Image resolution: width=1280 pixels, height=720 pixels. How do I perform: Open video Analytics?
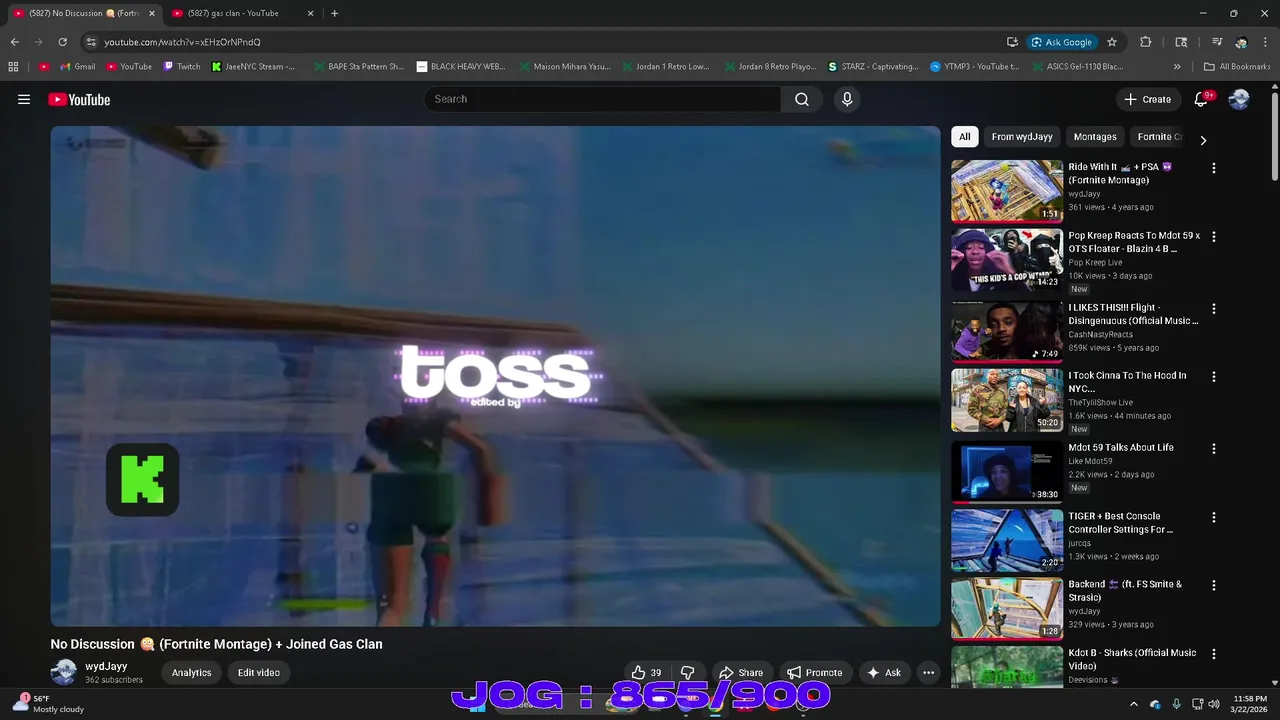pos(191,673)
